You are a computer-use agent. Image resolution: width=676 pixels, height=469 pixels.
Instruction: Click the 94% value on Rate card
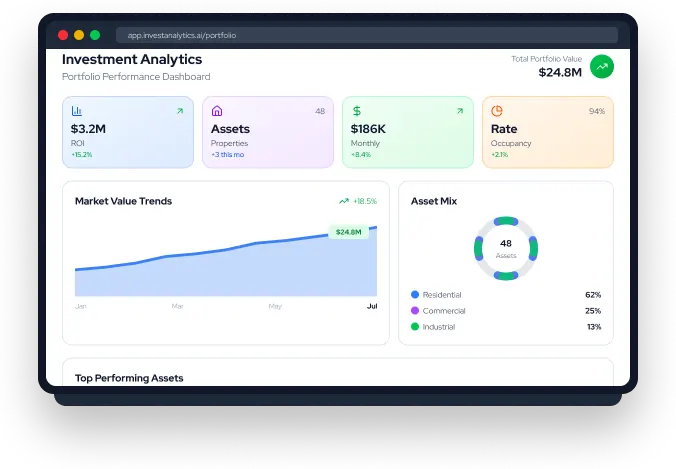pos(597,111)
